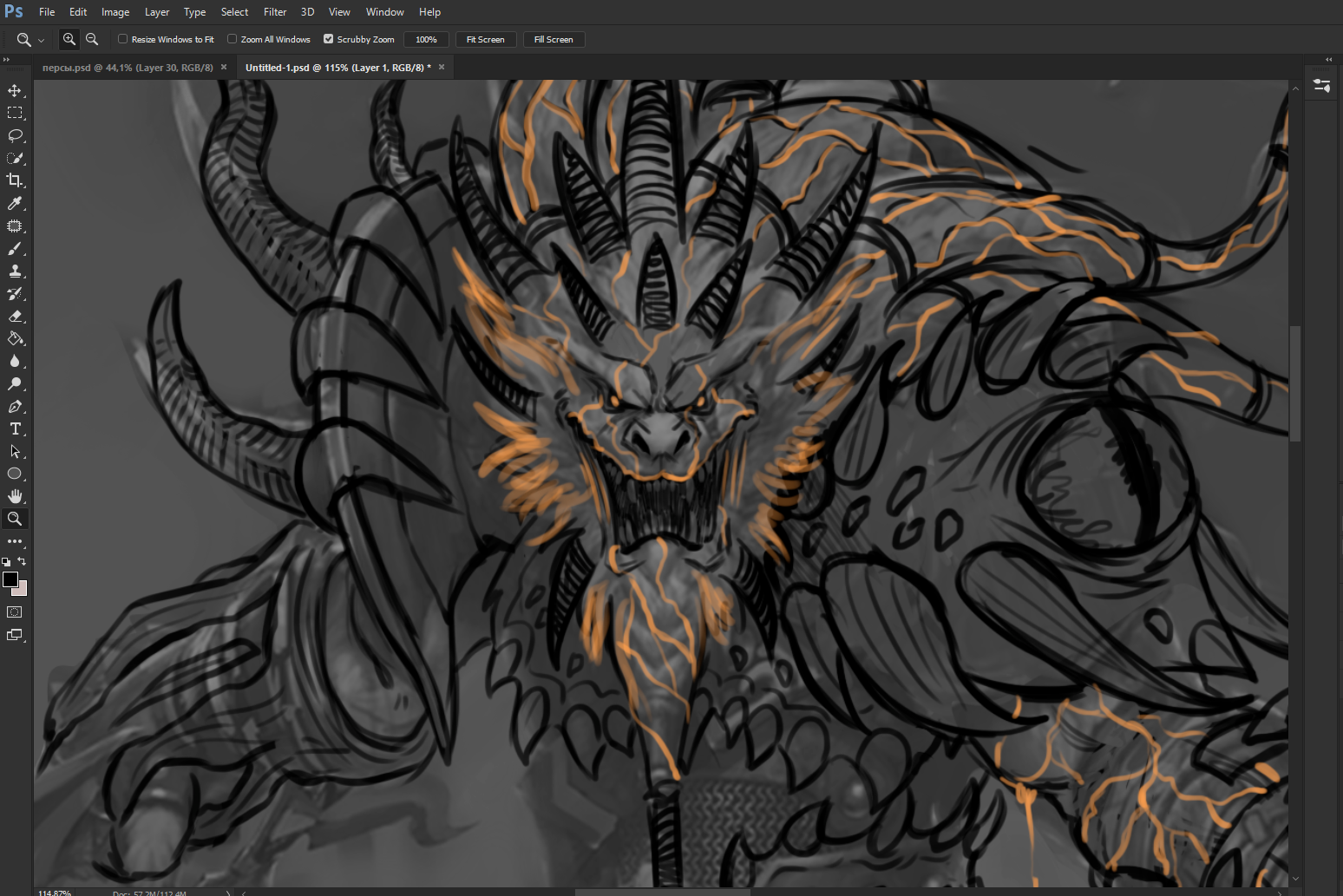
Task: Open the Edit Toolbar three-dots menu
Action: tap(15, 541)
